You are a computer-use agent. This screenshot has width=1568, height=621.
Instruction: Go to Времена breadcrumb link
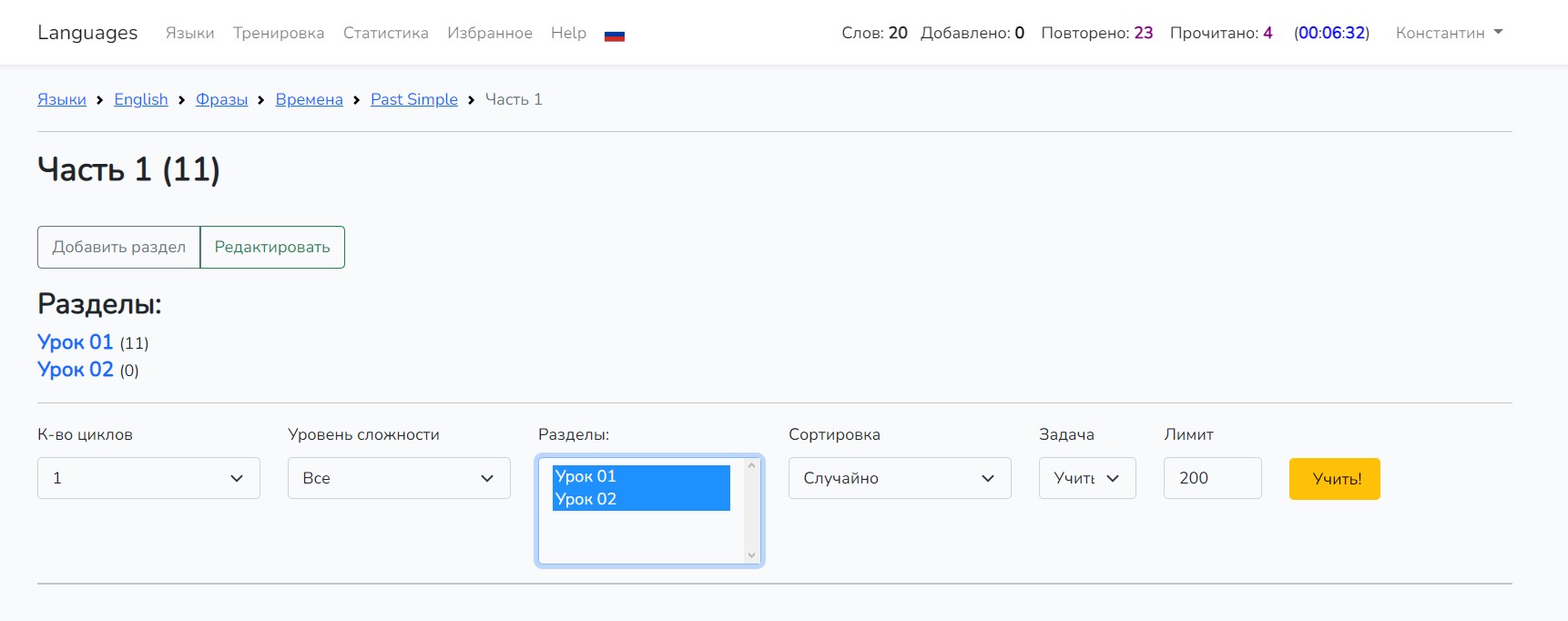[309, 99]
